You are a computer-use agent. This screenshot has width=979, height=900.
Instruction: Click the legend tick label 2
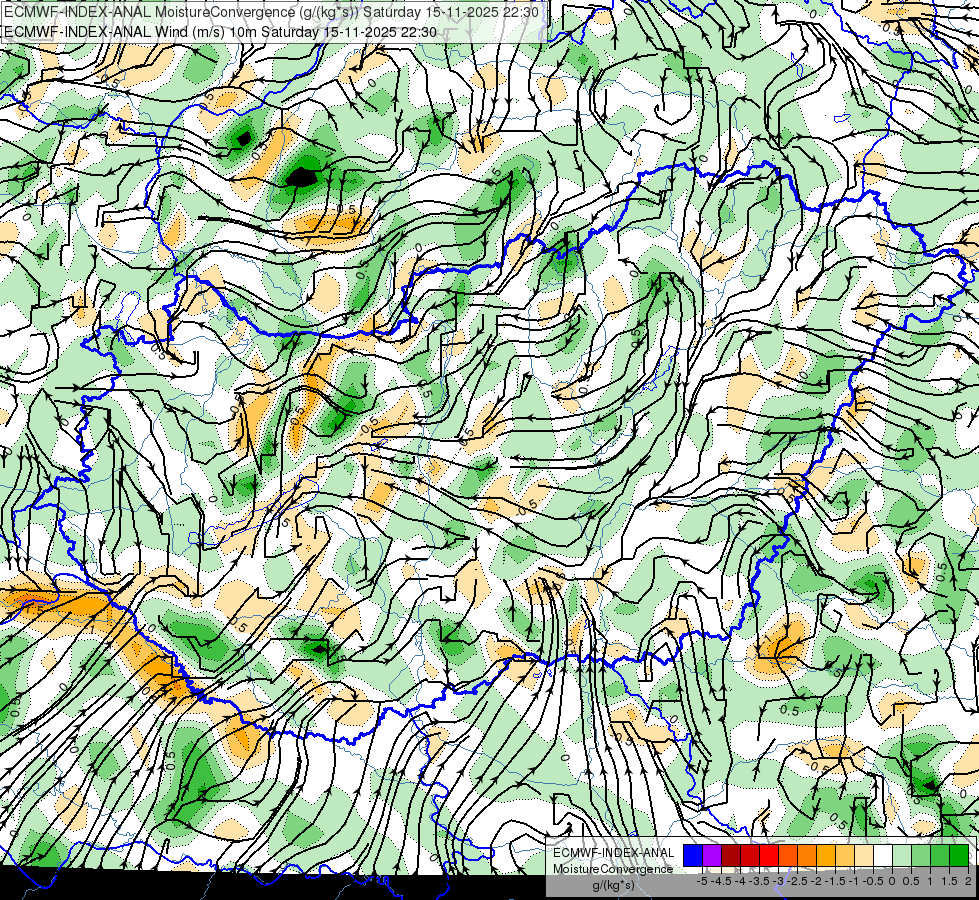(968, 881)
